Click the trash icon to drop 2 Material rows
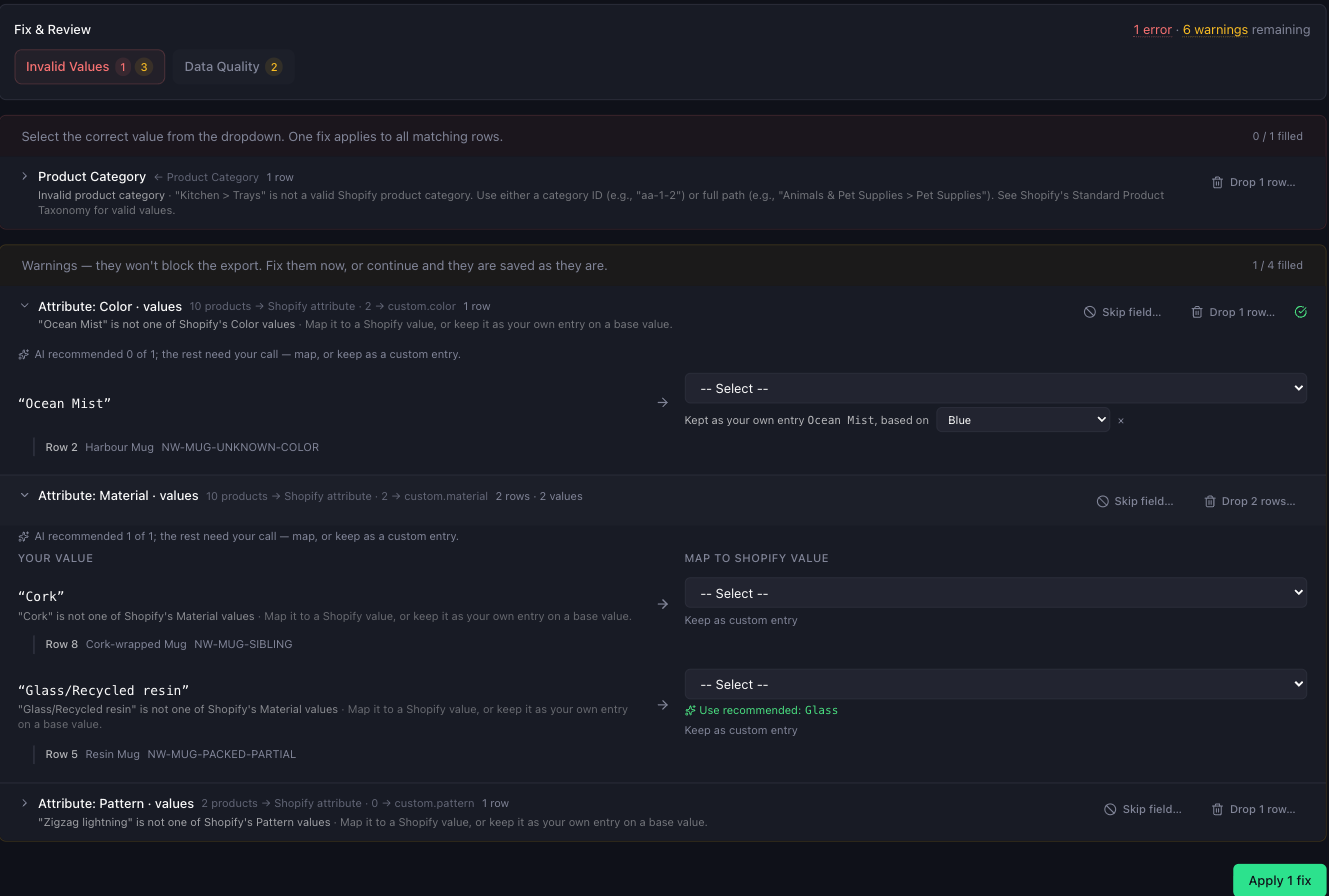Screen dimensions: 1329x896 coord(1210,501)
